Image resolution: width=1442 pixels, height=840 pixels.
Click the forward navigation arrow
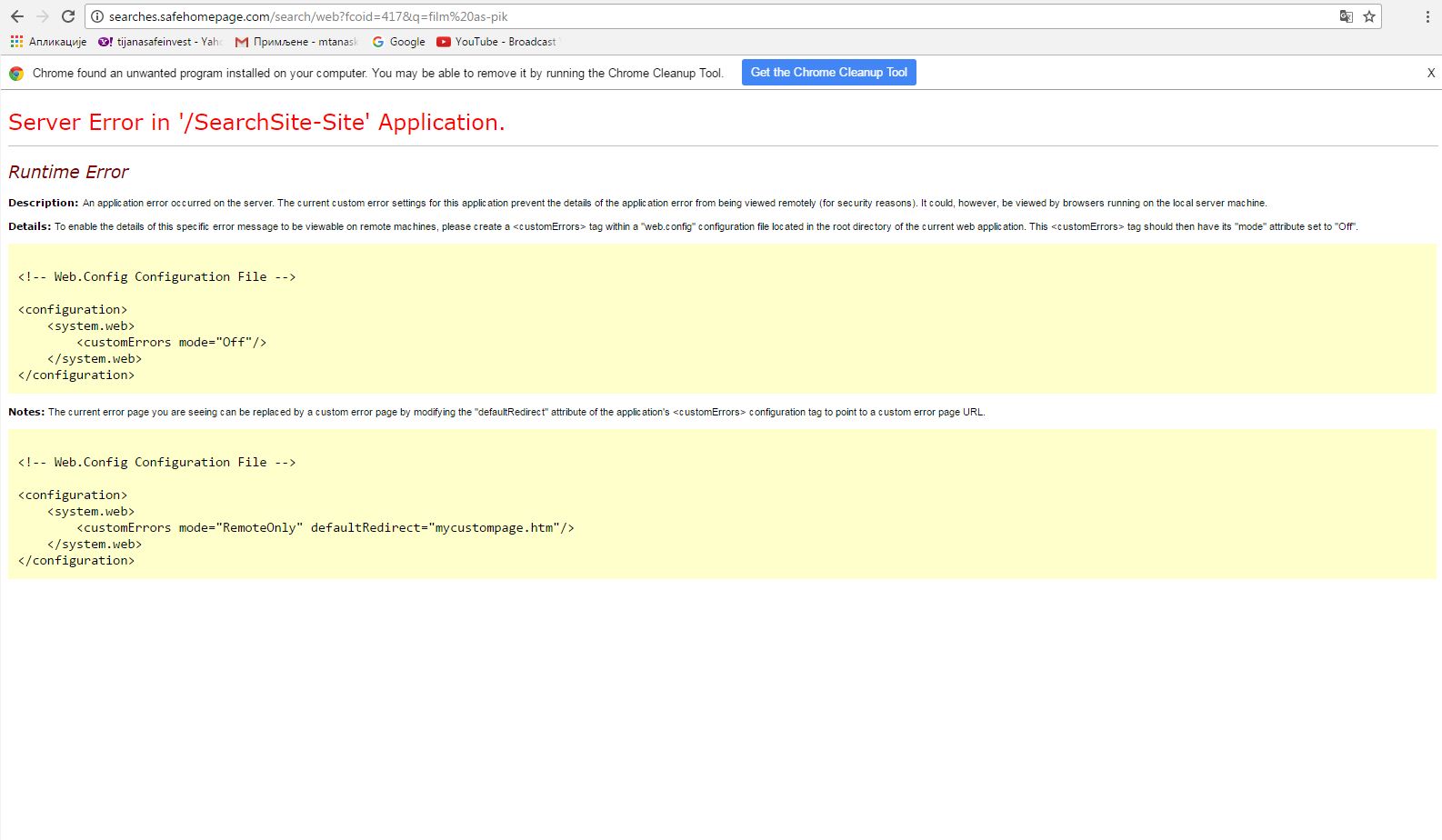click(x=43, y=16)
